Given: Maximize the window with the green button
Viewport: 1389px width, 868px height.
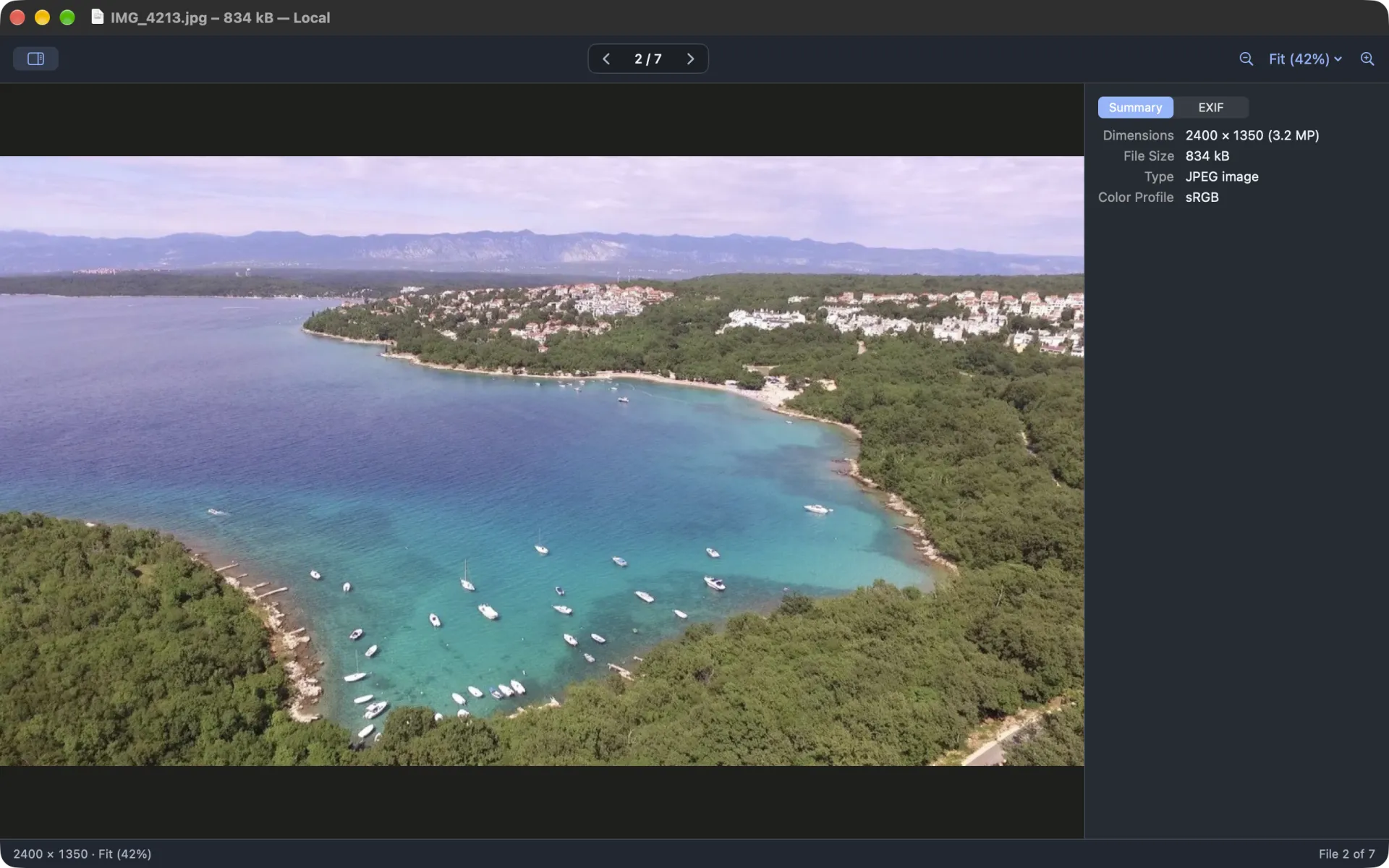Looking at the screenshot, I should click(67, 17).
